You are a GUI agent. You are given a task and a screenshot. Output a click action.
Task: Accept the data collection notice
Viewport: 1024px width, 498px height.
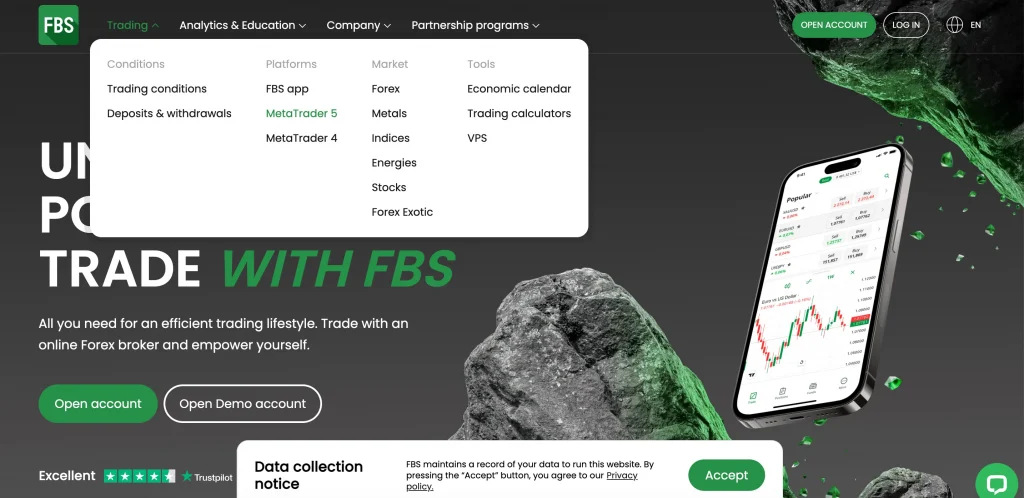pos(726,475)
